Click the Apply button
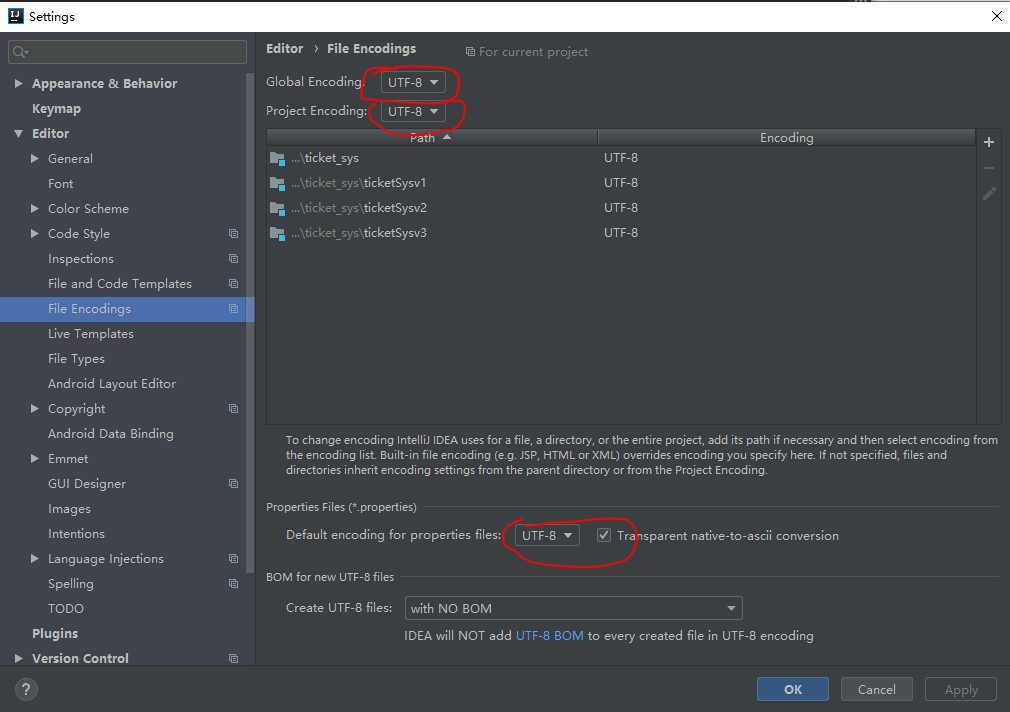Image resolution: width=1010 pixels, height=712 pixels. (x=961, y=689)
